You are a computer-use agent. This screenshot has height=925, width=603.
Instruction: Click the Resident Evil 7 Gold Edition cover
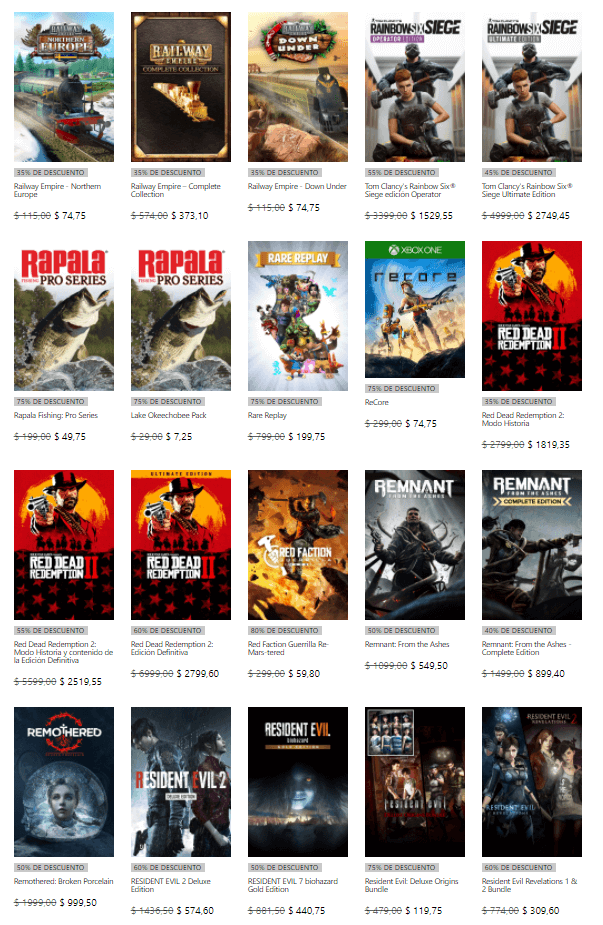[298, 781]
